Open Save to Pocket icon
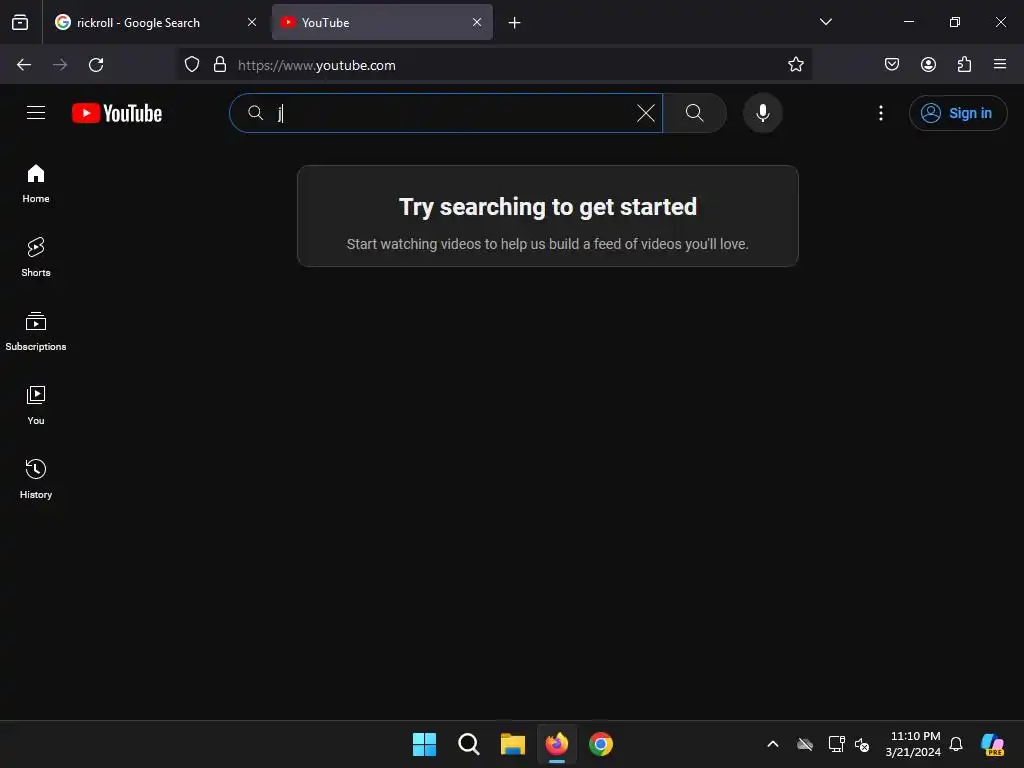 point(891,64)
